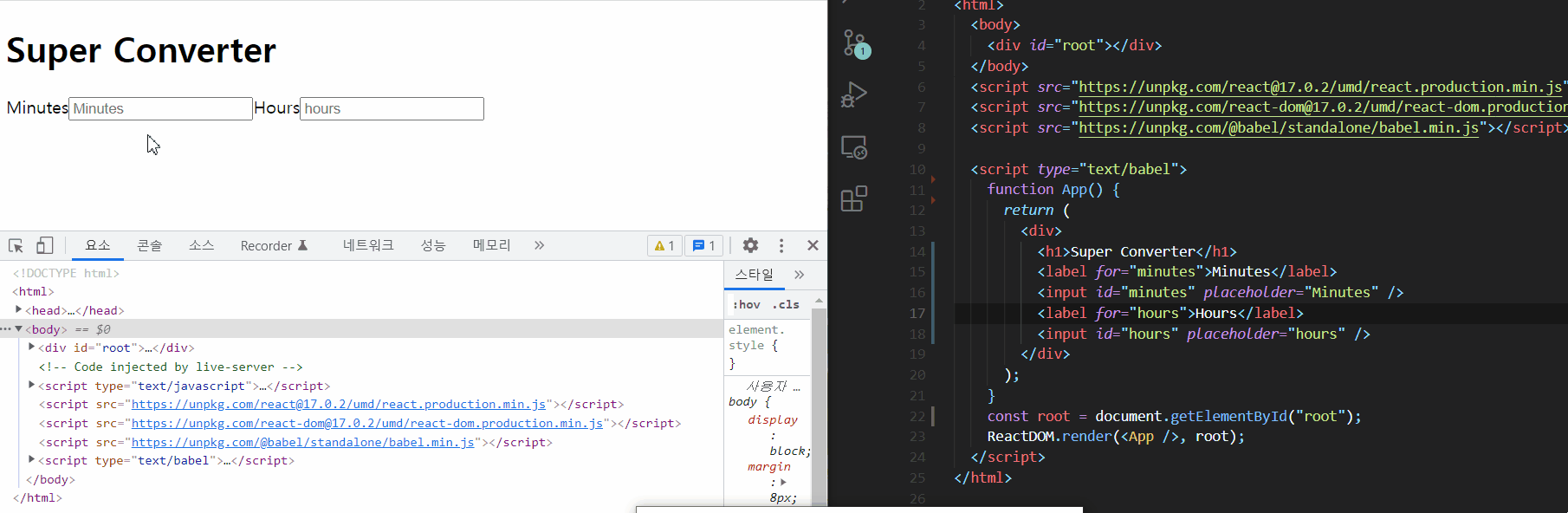Toggle :hov element state button
1568x513 pixels.
pos(746,304)
